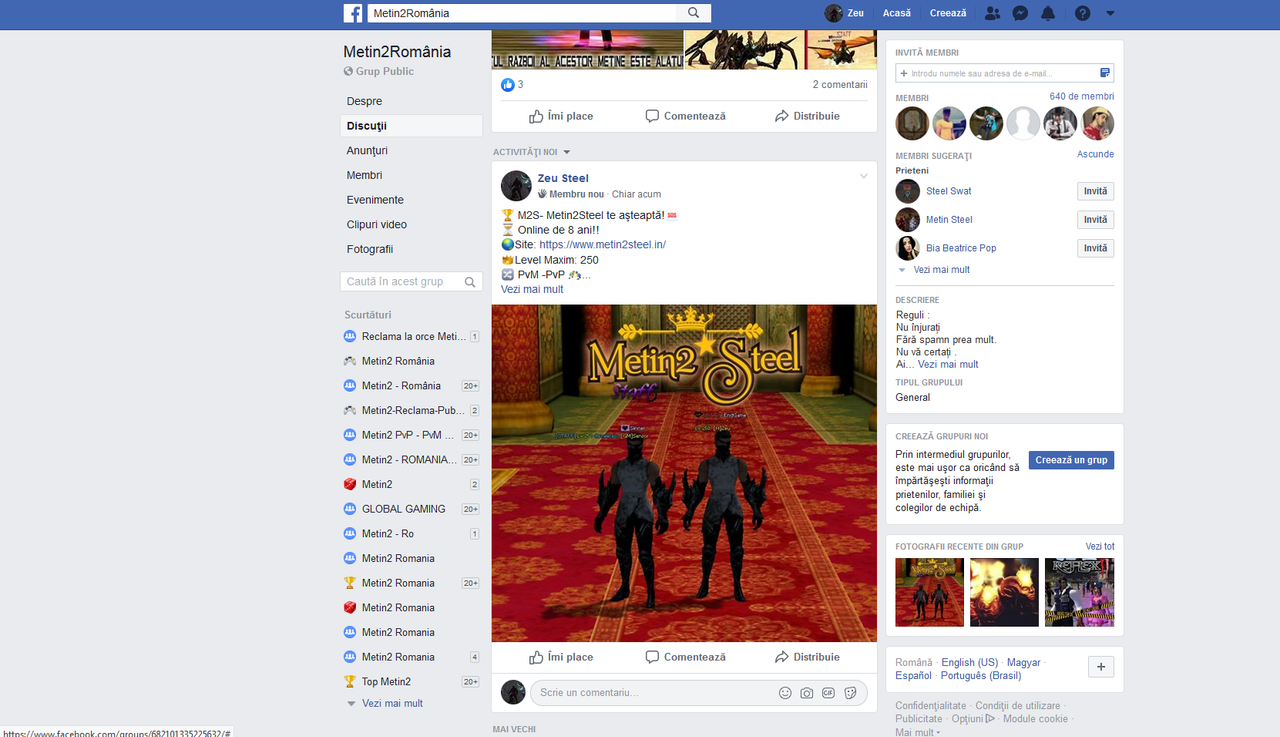
Task: Invite Metin Steel to the group
Action: click(1096, 219)
